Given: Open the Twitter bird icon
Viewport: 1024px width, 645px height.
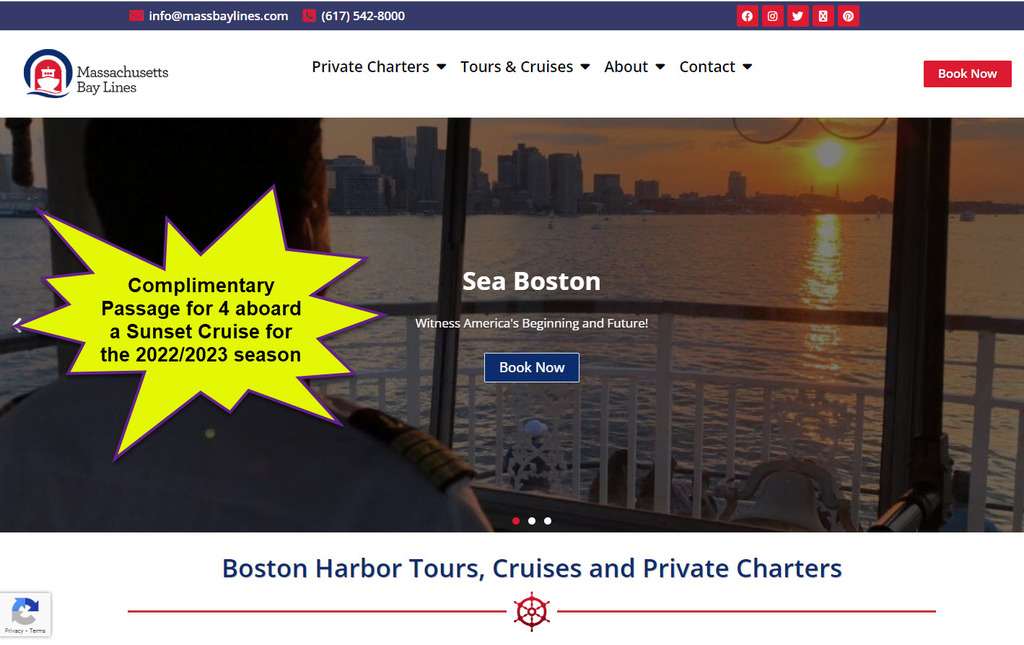Looking at the screenshot, I should tap(797, 16).
